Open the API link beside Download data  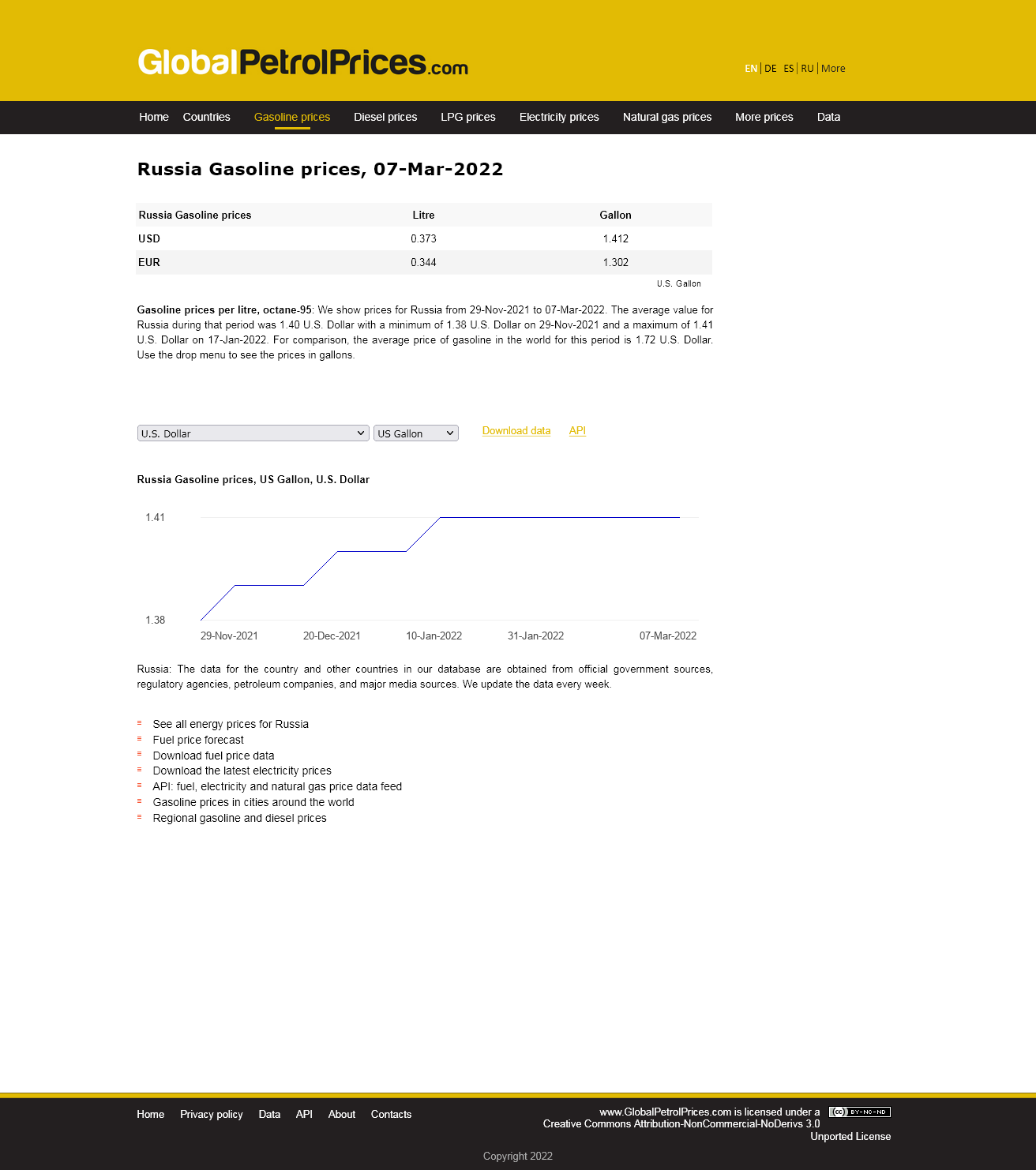point(577,431)
